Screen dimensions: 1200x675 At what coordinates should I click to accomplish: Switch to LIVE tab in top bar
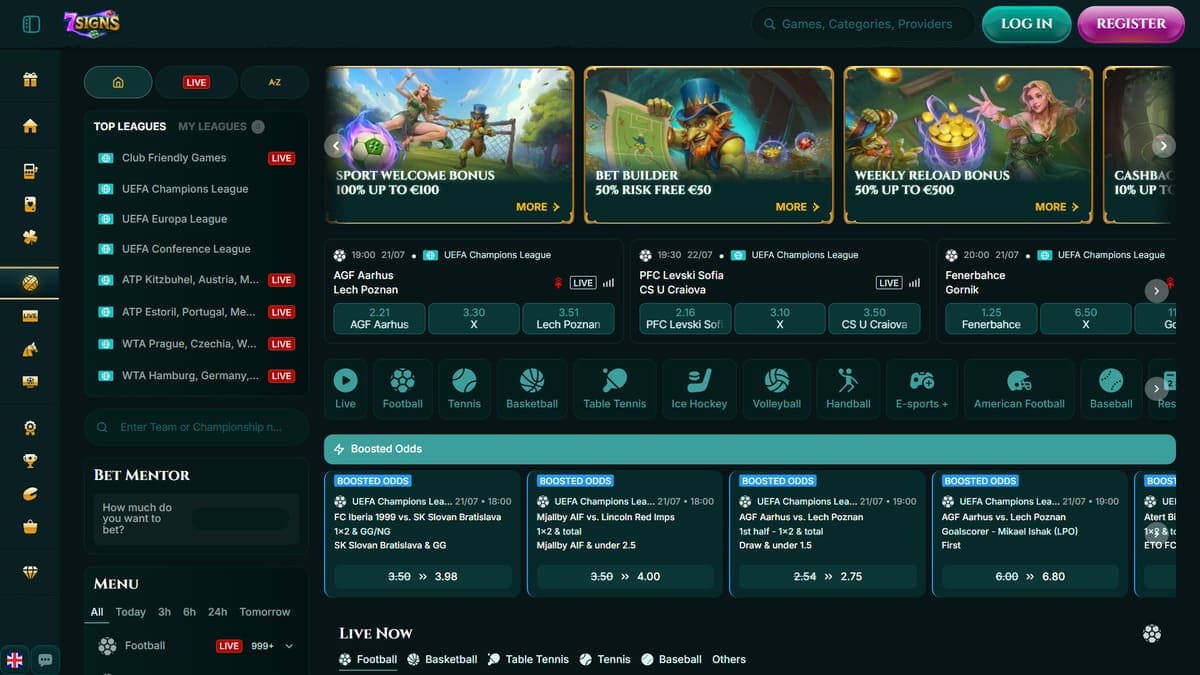196,82
